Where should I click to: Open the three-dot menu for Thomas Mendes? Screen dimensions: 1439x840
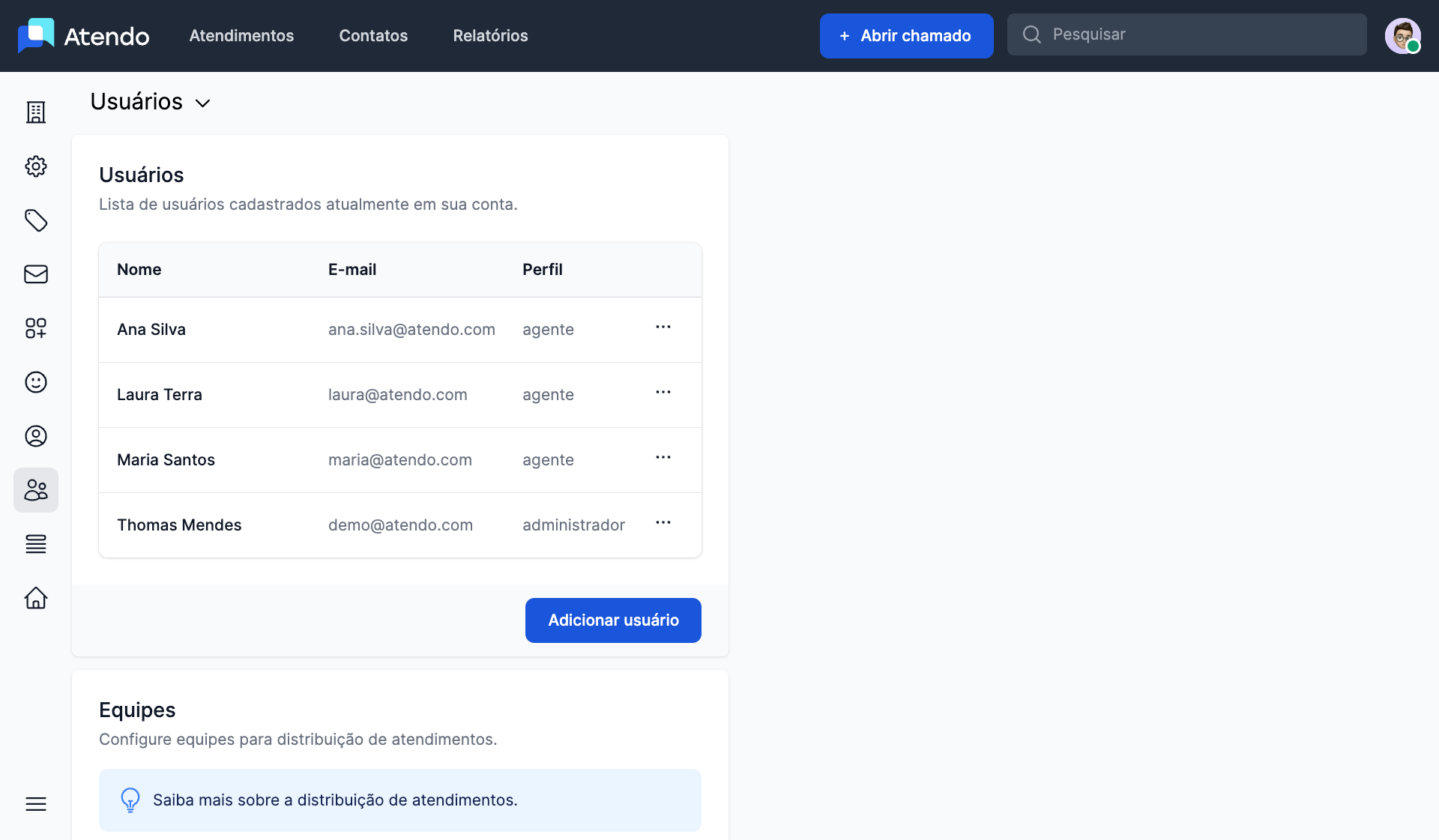pyautogui.click(x=663, y=523)
